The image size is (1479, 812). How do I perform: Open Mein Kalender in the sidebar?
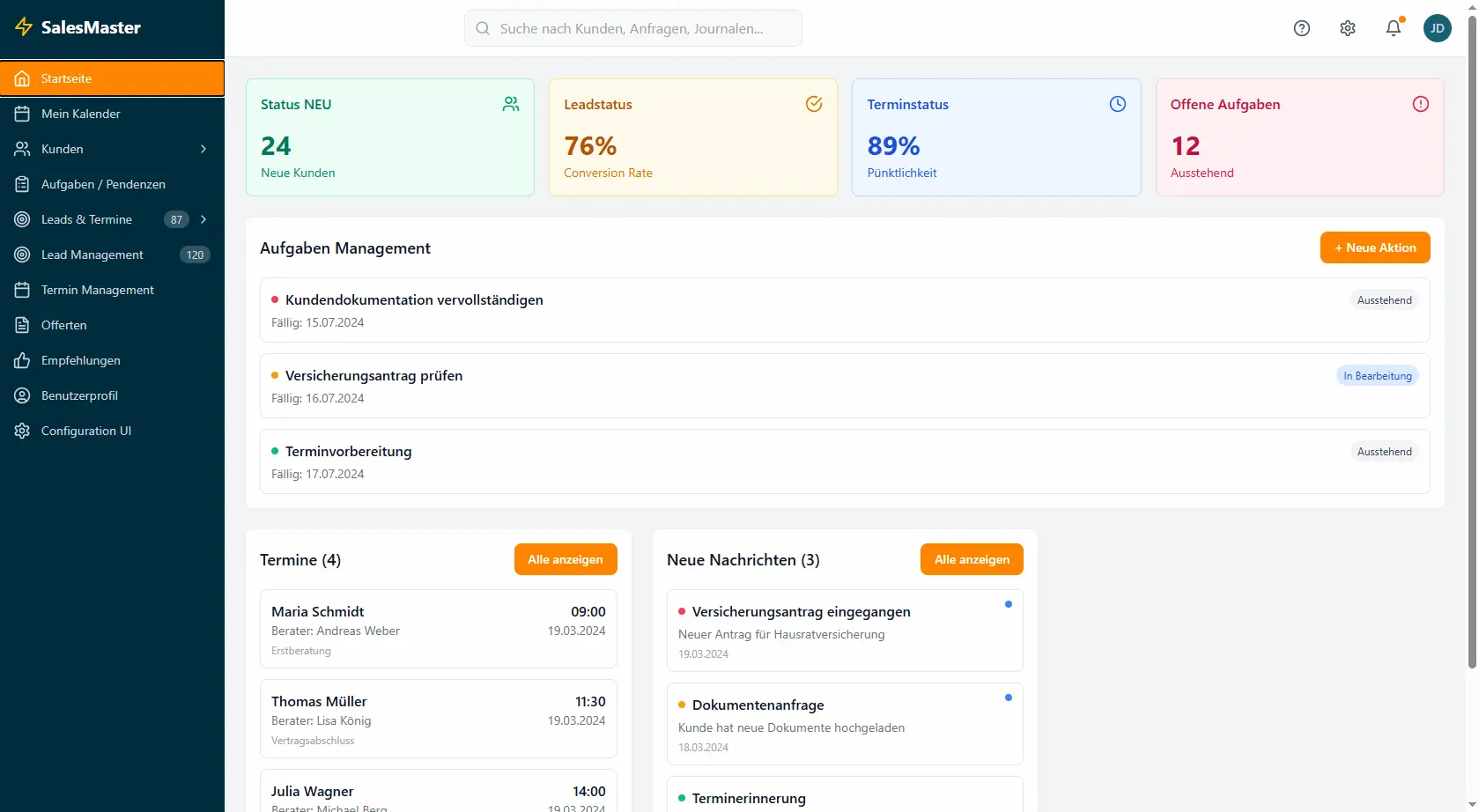click(x=80, y=114)
